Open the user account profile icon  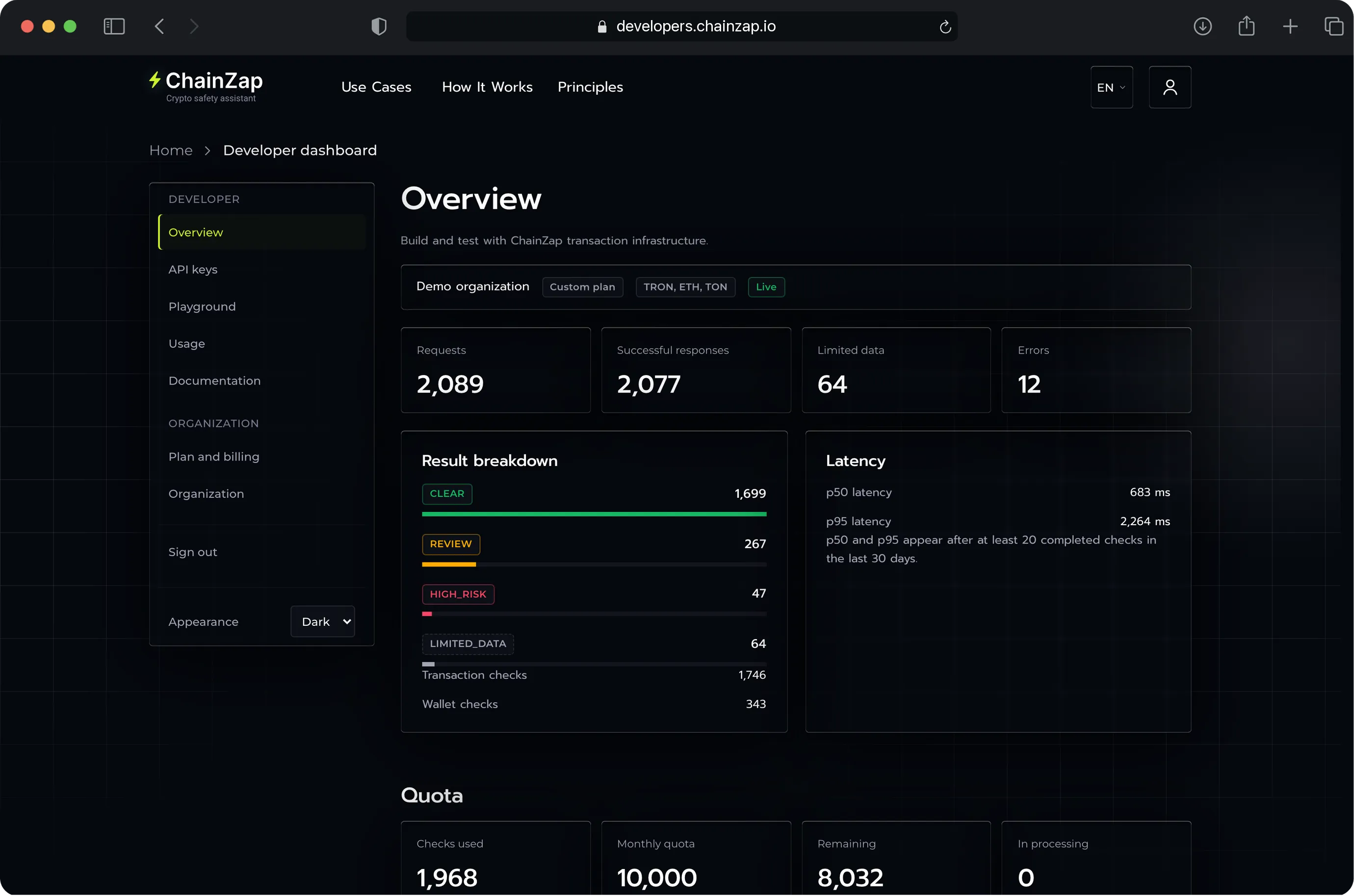[1170, 87]
